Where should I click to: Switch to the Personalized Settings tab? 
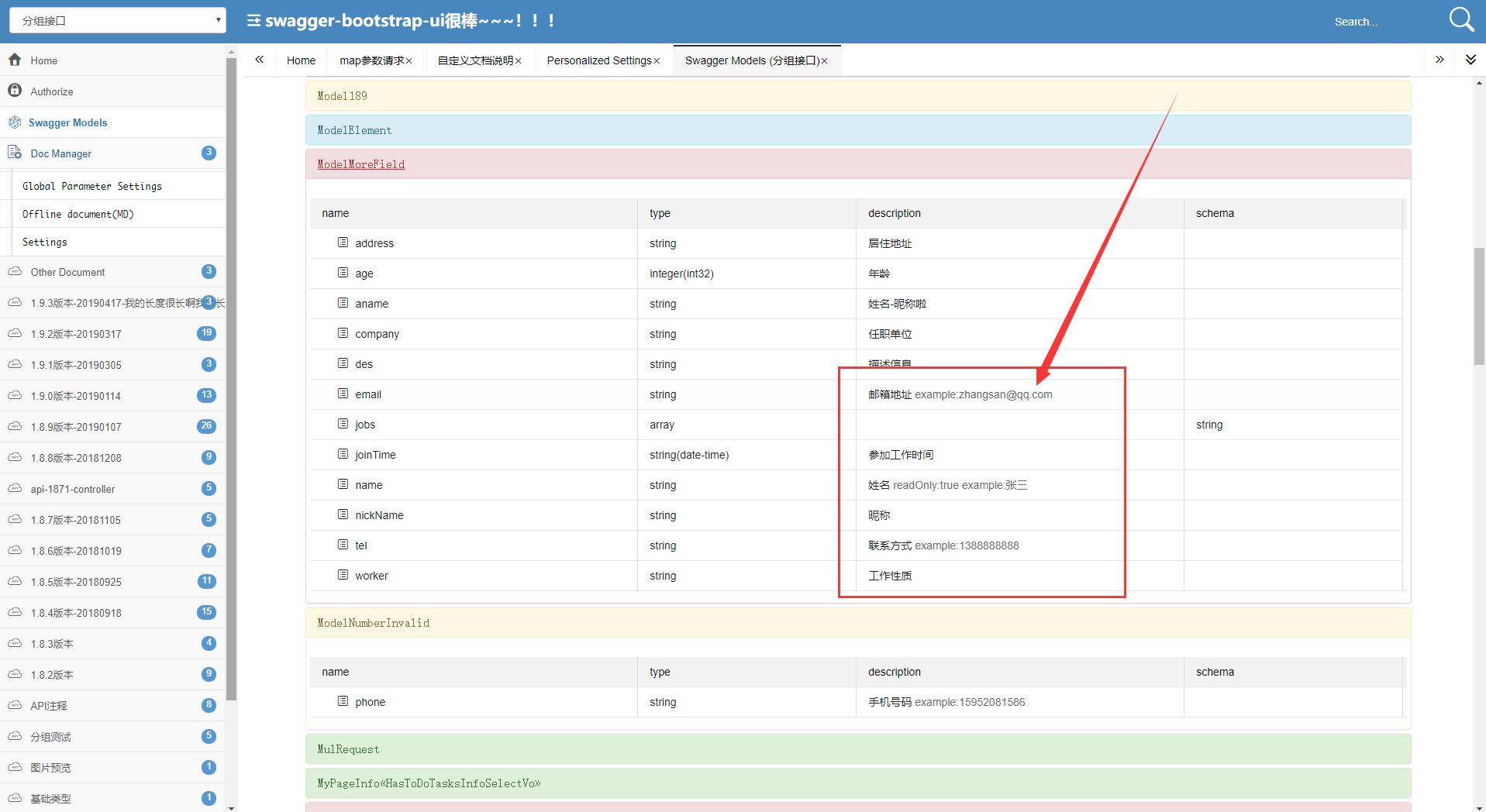click(599, 60)
